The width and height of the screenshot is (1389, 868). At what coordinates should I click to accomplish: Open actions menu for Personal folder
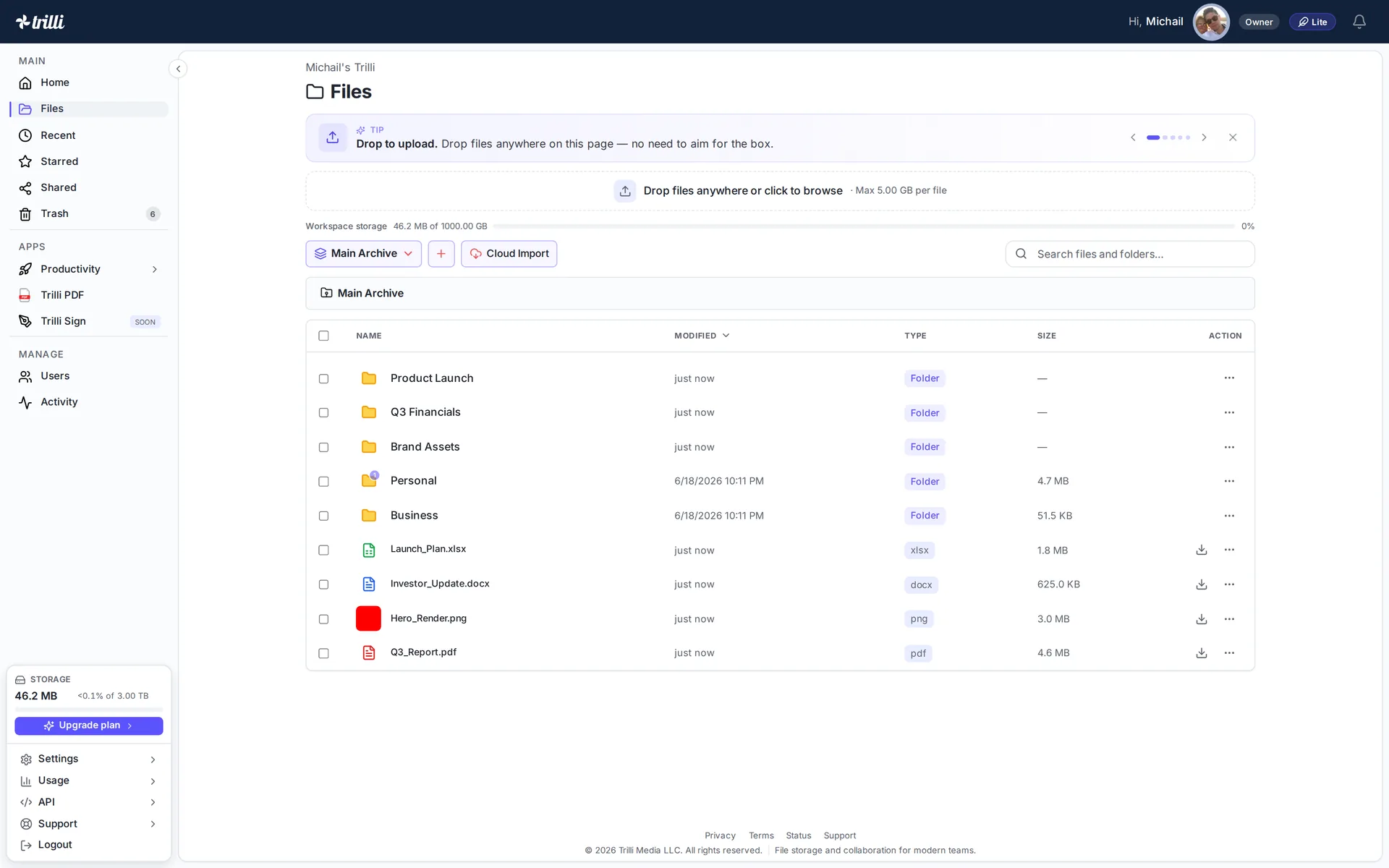pyautogui.click(x=1229, y=481)
